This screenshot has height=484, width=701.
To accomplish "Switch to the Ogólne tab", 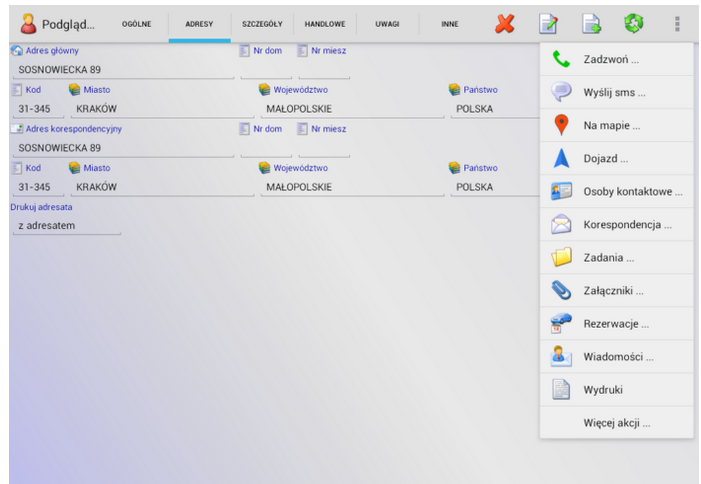I will pyautogui.click(x=136, y=23).
